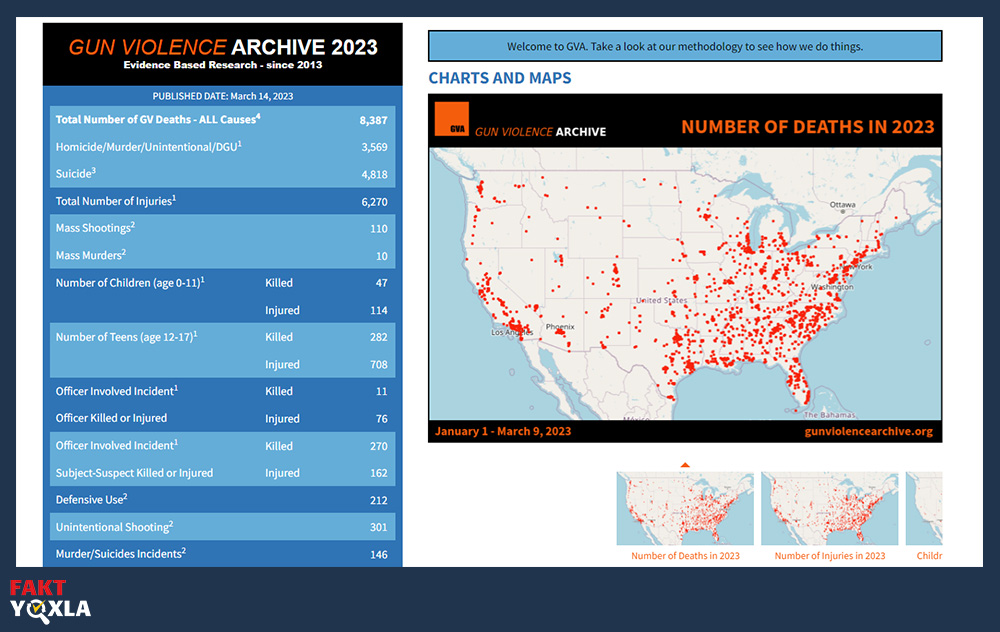Click the orange carousel indicator arrow above thumbnails
This screenshot has width=1000, height=632.
point(685,465)
